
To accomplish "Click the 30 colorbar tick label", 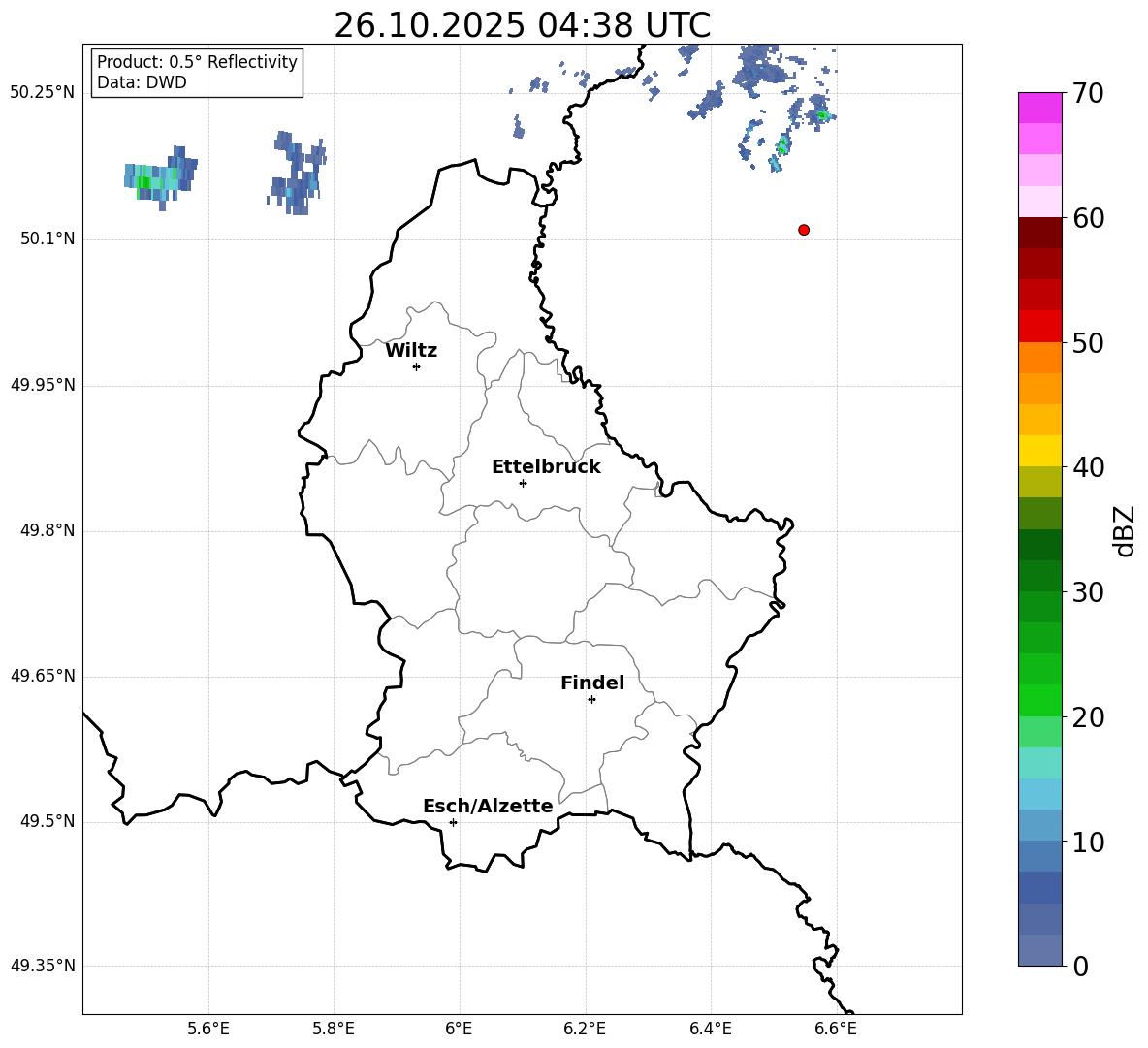I will click(x=1088, y=592).
